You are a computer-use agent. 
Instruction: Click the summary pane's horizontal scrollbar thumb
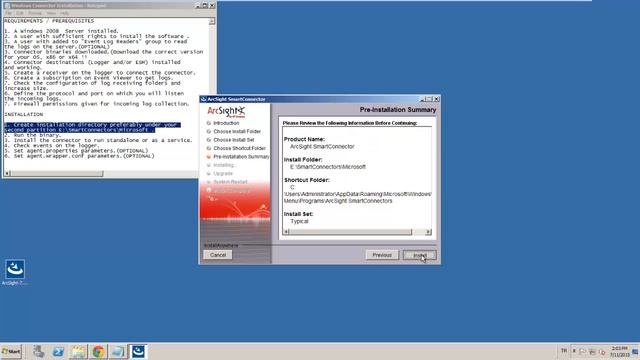click(x=350, y=232)
